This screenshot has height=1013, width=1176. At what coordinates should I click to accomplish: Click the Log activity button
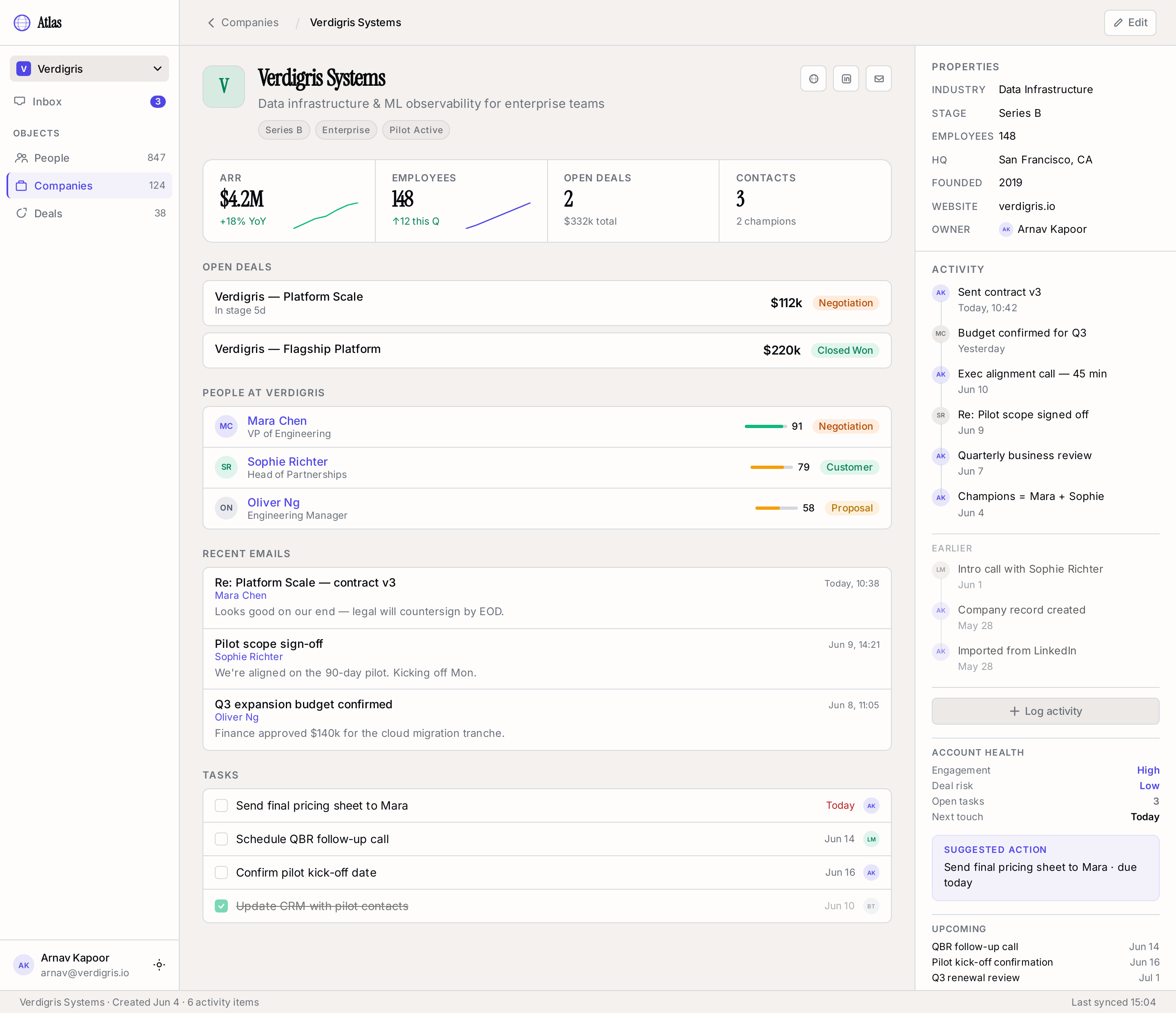(x=1045, y=711)
